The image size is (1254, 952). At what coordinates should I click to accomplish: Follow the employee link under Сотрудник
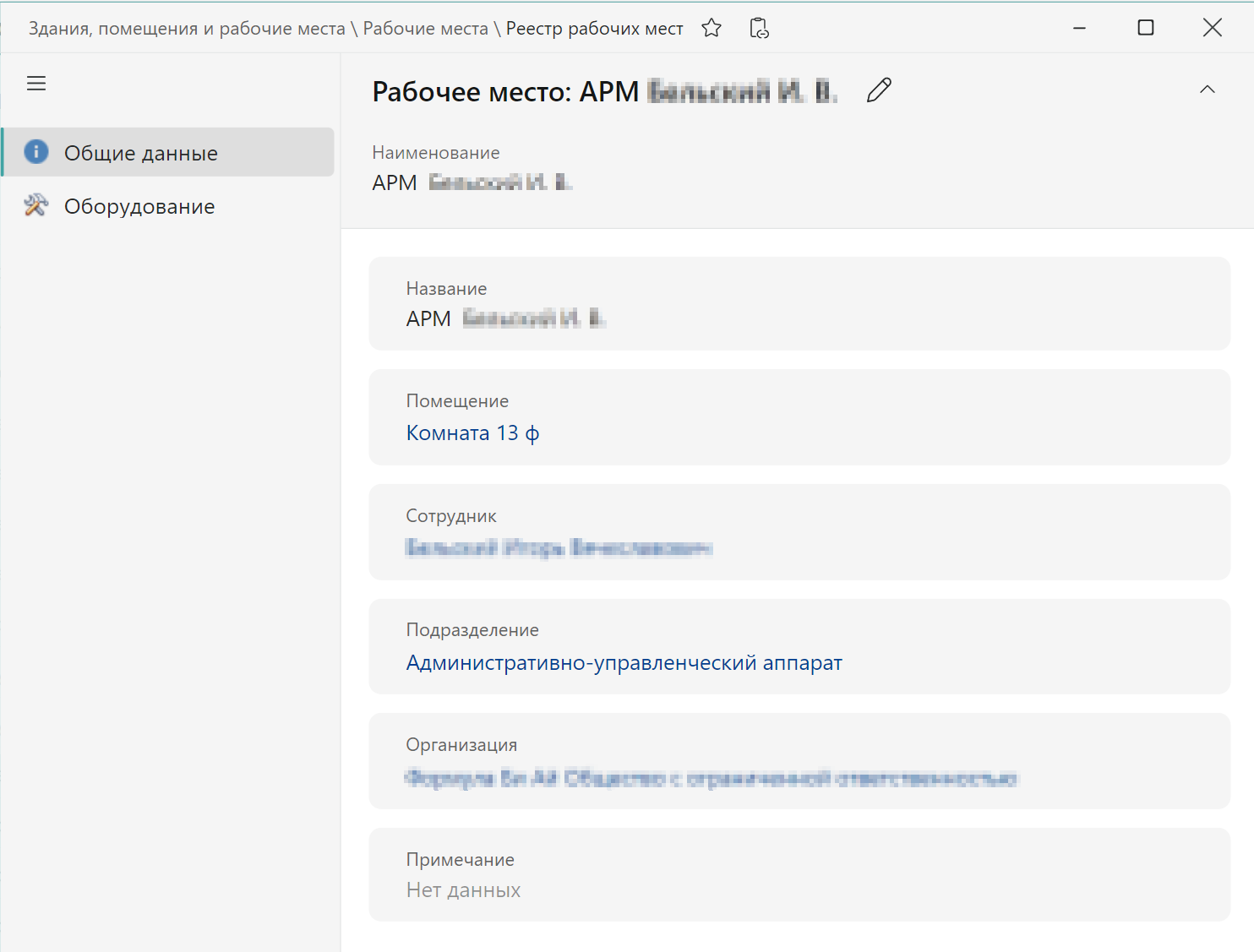[559, 548]
